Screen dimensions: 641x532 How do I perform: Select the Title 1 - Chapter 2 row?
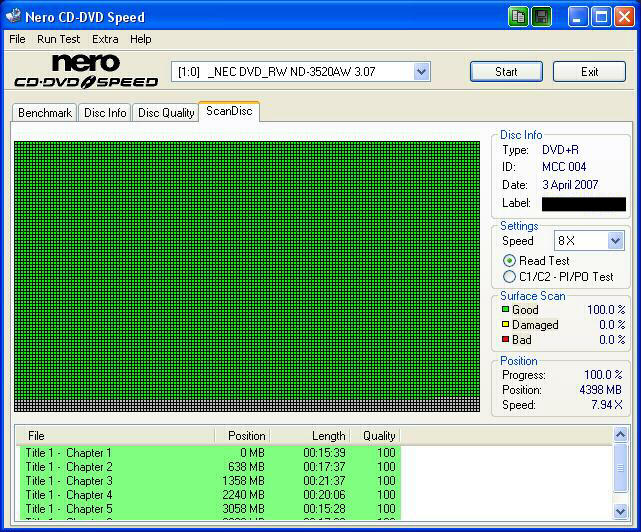(x=211, y=467)
